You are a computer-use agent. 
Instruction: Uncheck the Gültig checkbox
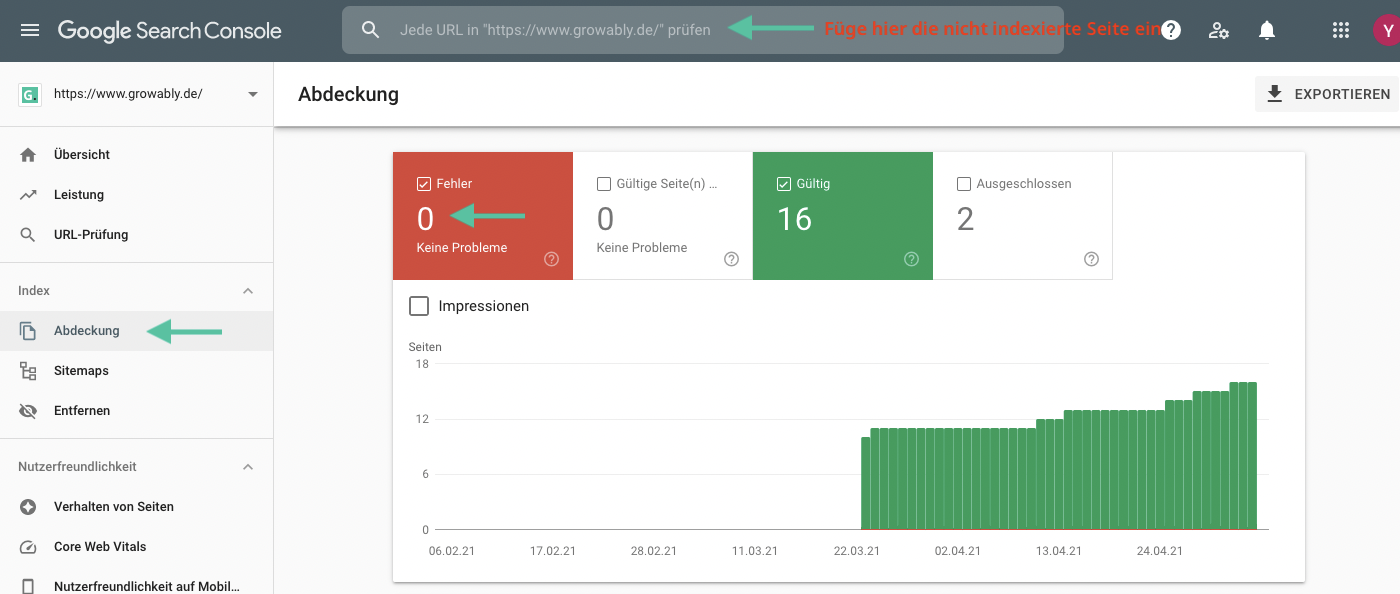(x=784, y=184)
